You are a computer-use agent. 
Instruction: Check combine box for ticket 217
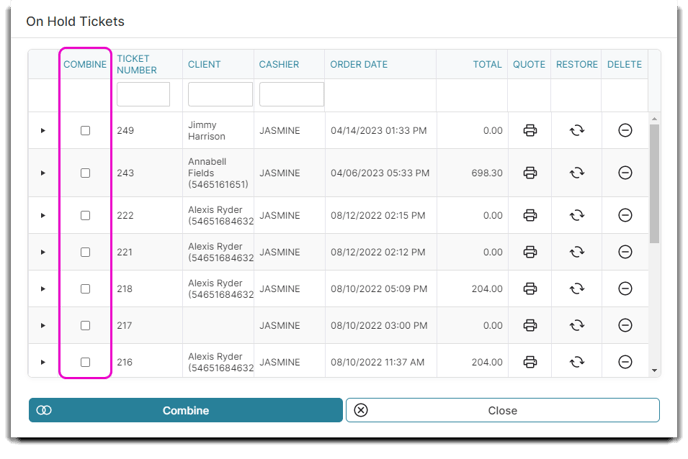click(85, 326)
